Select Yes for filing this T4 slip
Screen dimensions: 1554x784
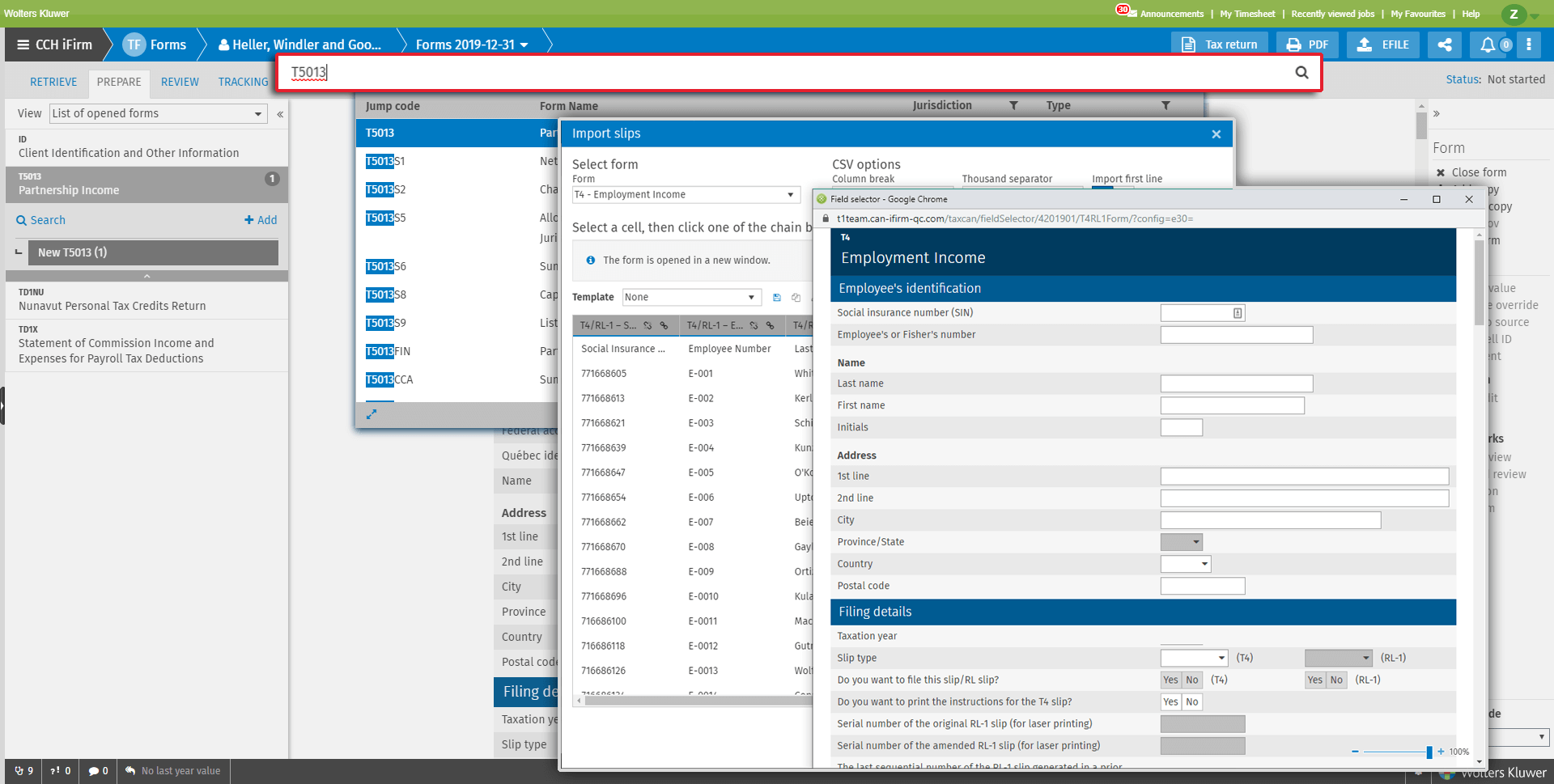point(1170,680)
